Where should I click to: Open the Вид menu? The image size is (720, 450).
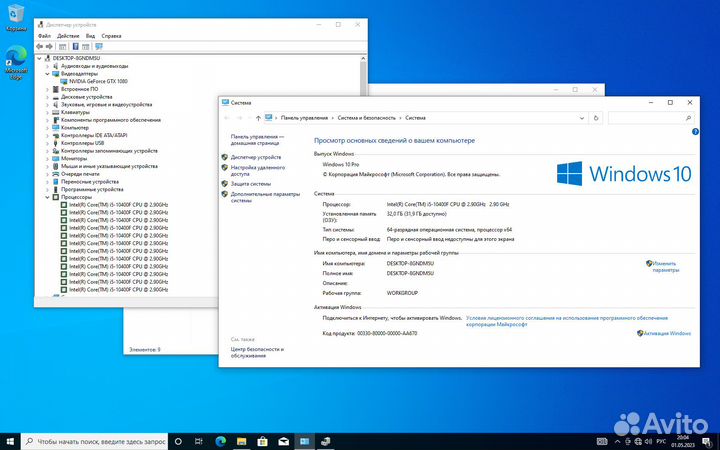(x=90, y=36)
